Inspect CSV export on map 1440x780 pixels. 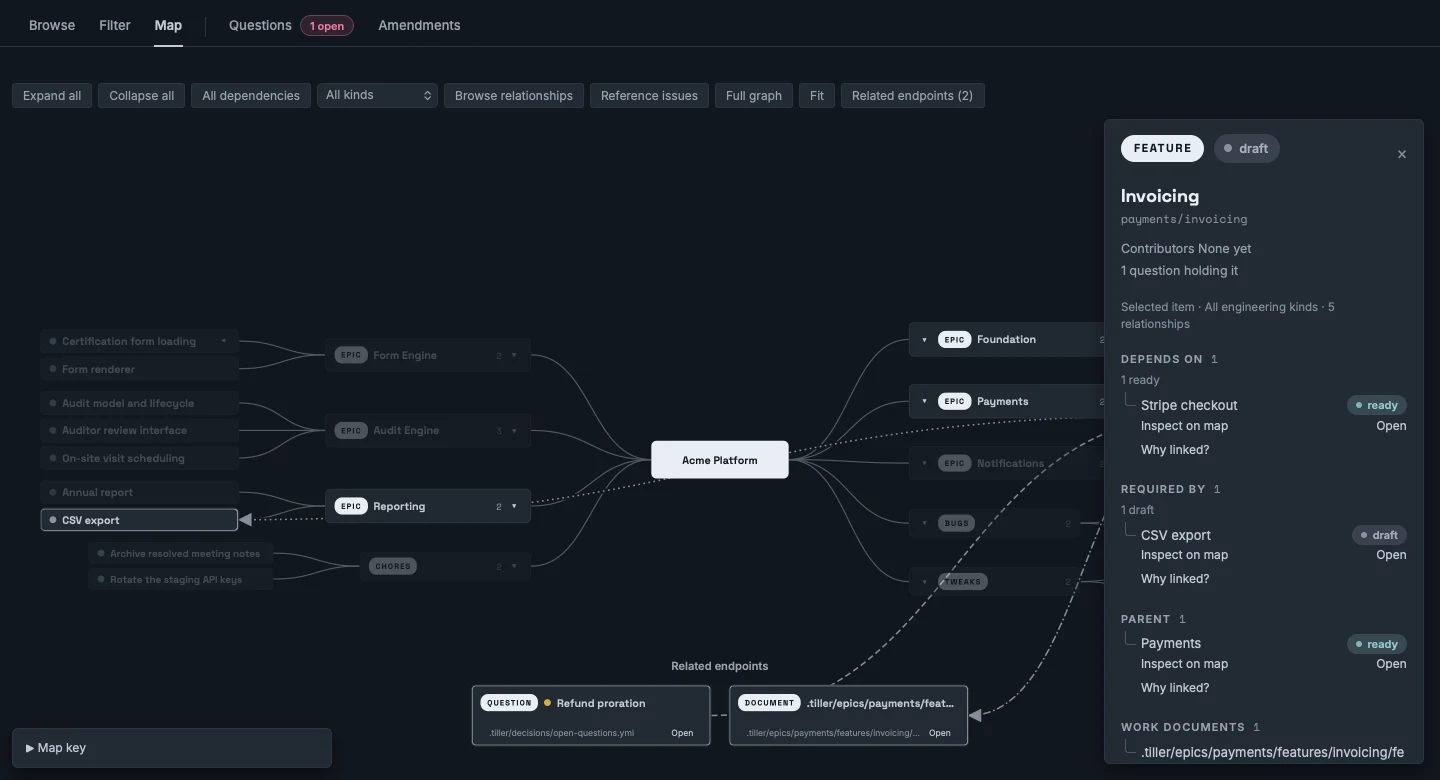point(1184,555)
